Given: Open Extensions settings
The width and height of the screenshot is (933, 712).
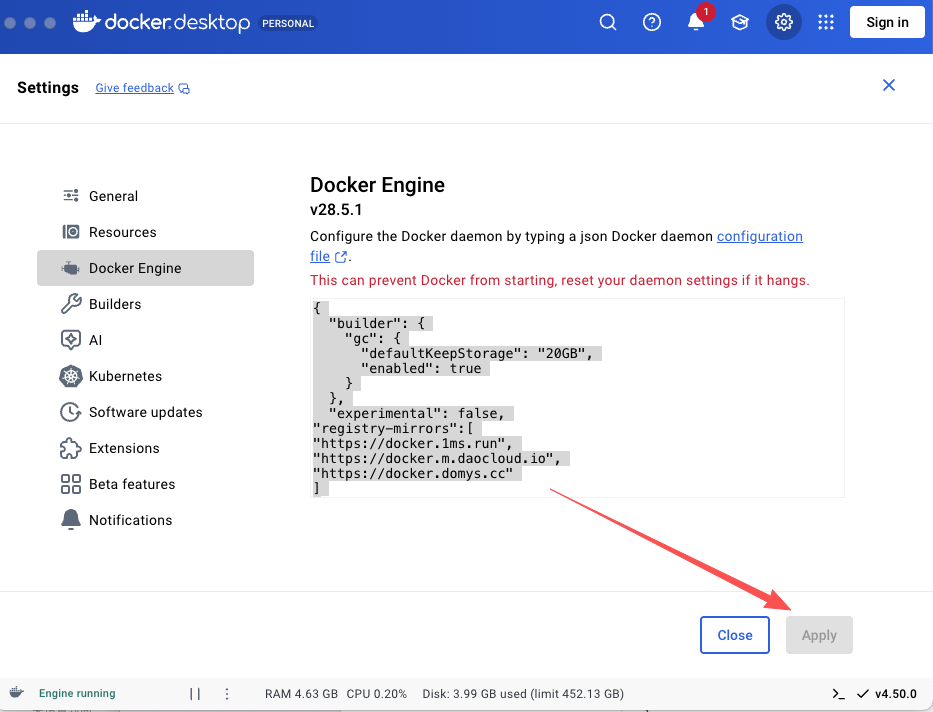Looking at the screenshot, I should (x=145, y=448).
